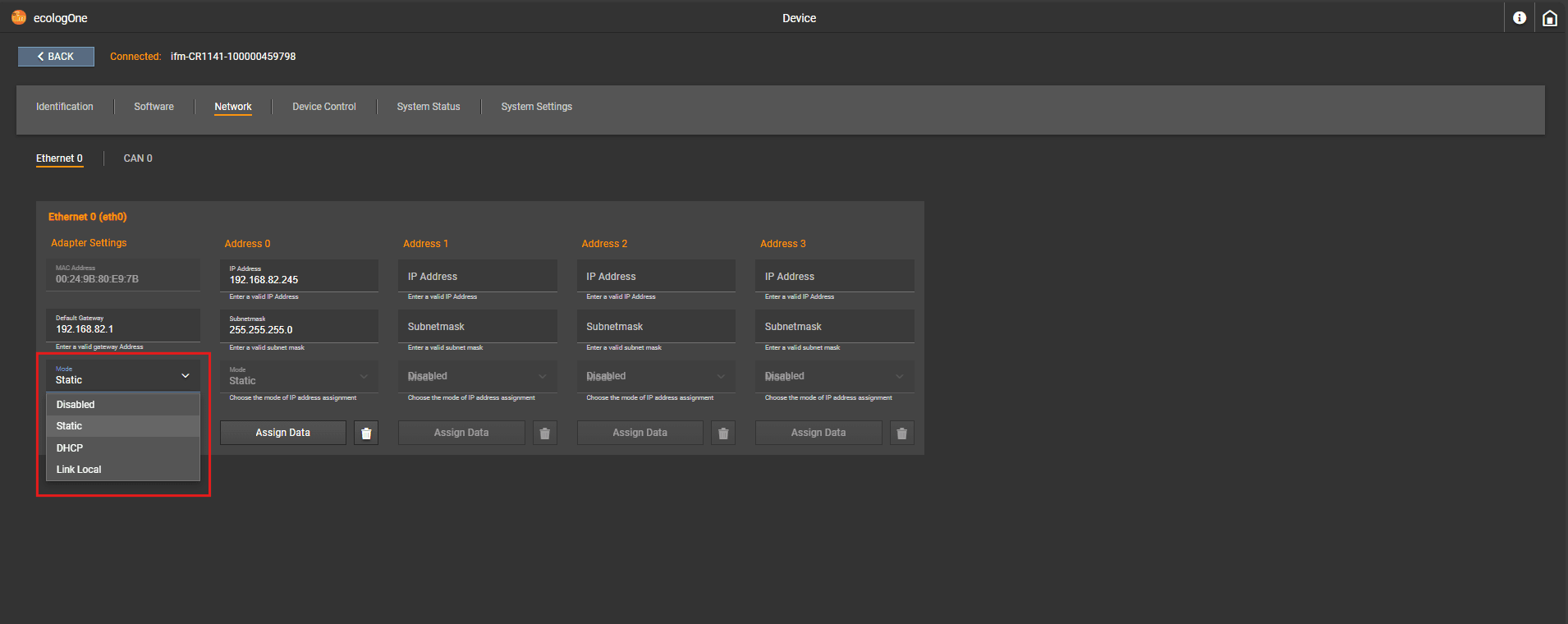Switch to the System Status tab

[428, 107]
